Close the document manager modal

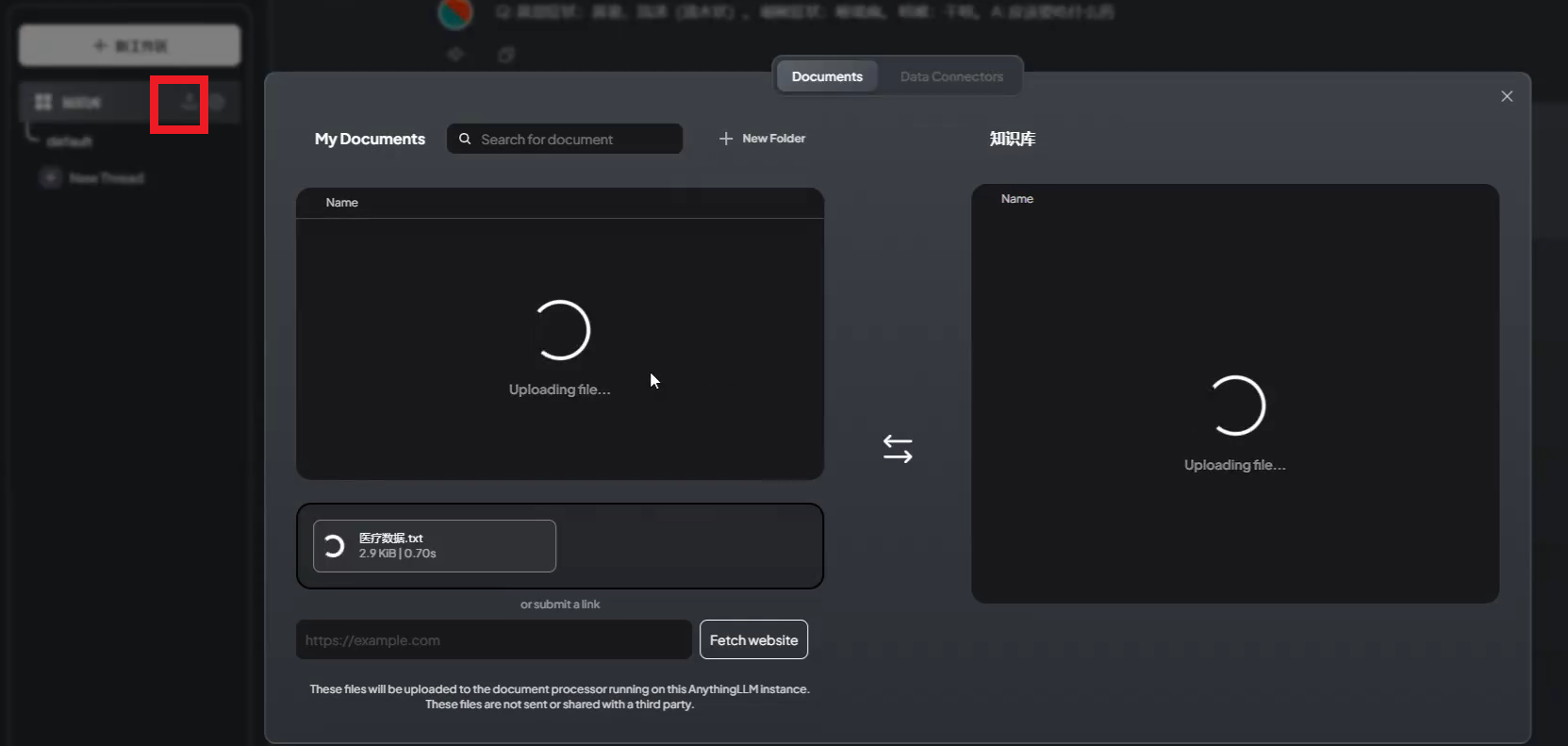coord(1507,96)
